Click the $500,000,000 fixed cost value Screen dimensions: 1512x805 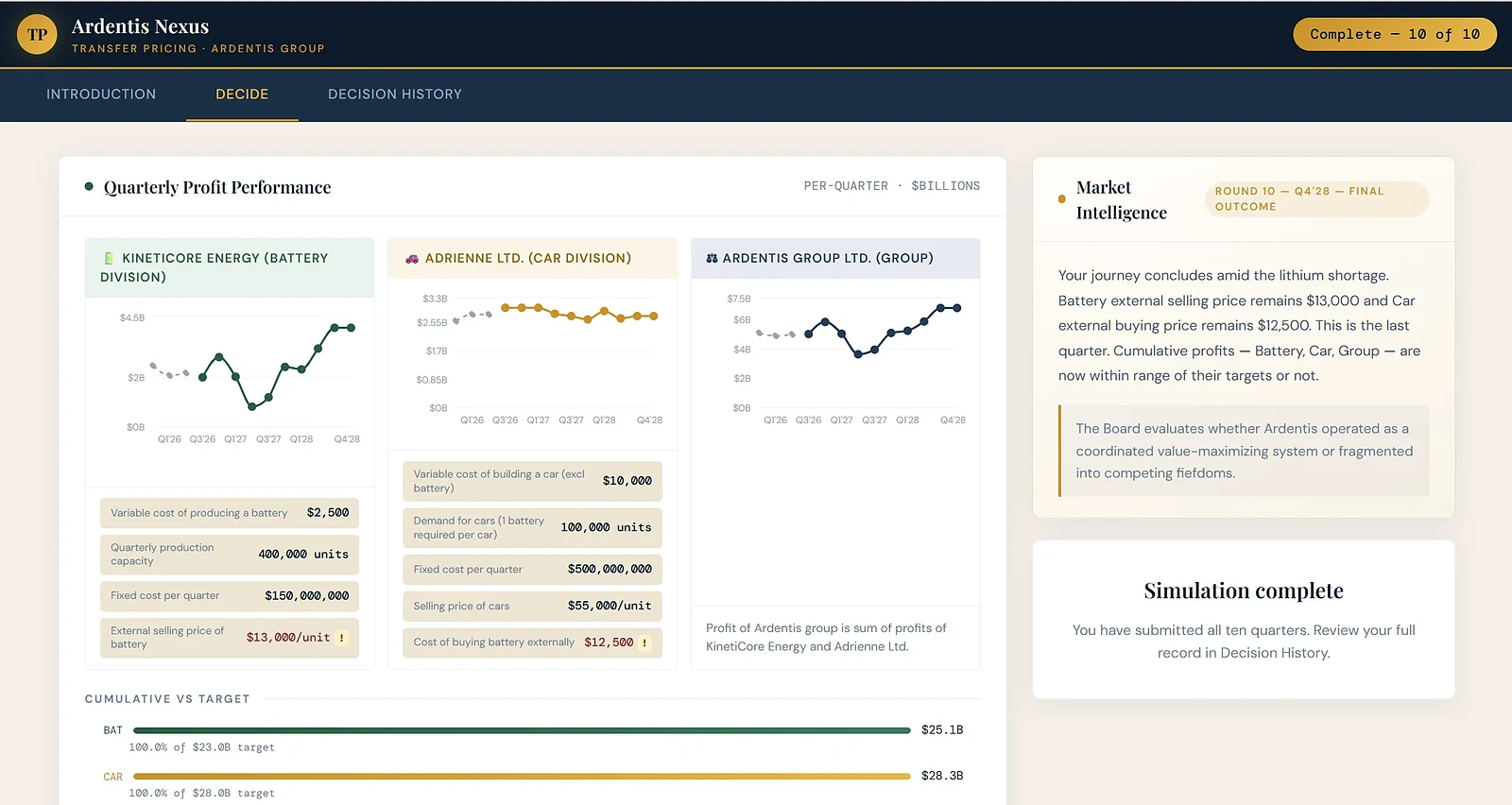point(610,569)
